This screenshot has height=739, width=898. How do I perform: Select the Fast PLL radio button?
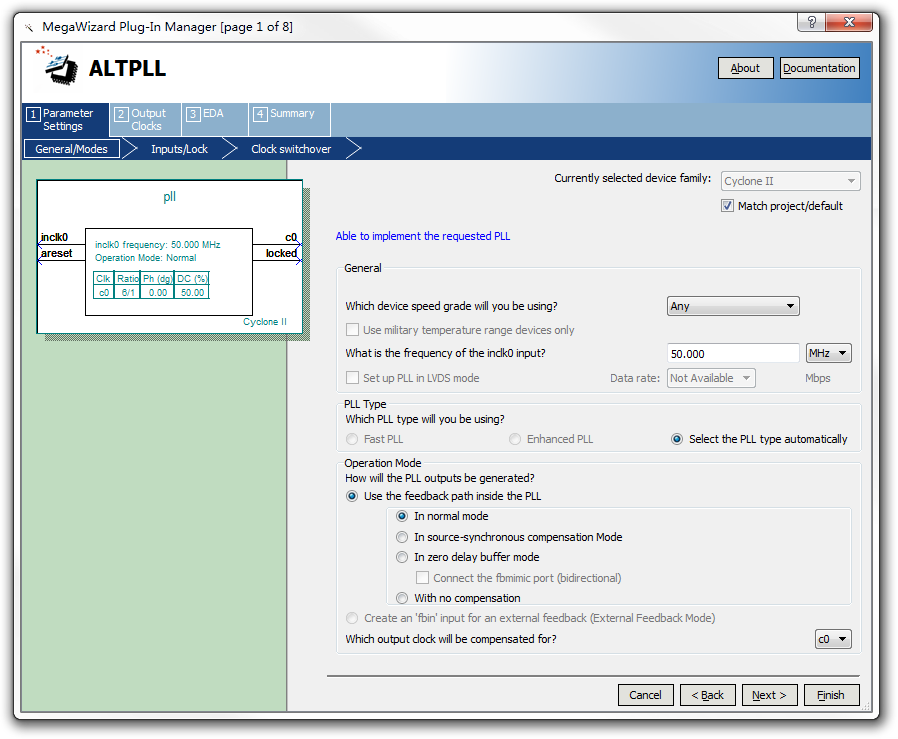click(x=352, y=439)
